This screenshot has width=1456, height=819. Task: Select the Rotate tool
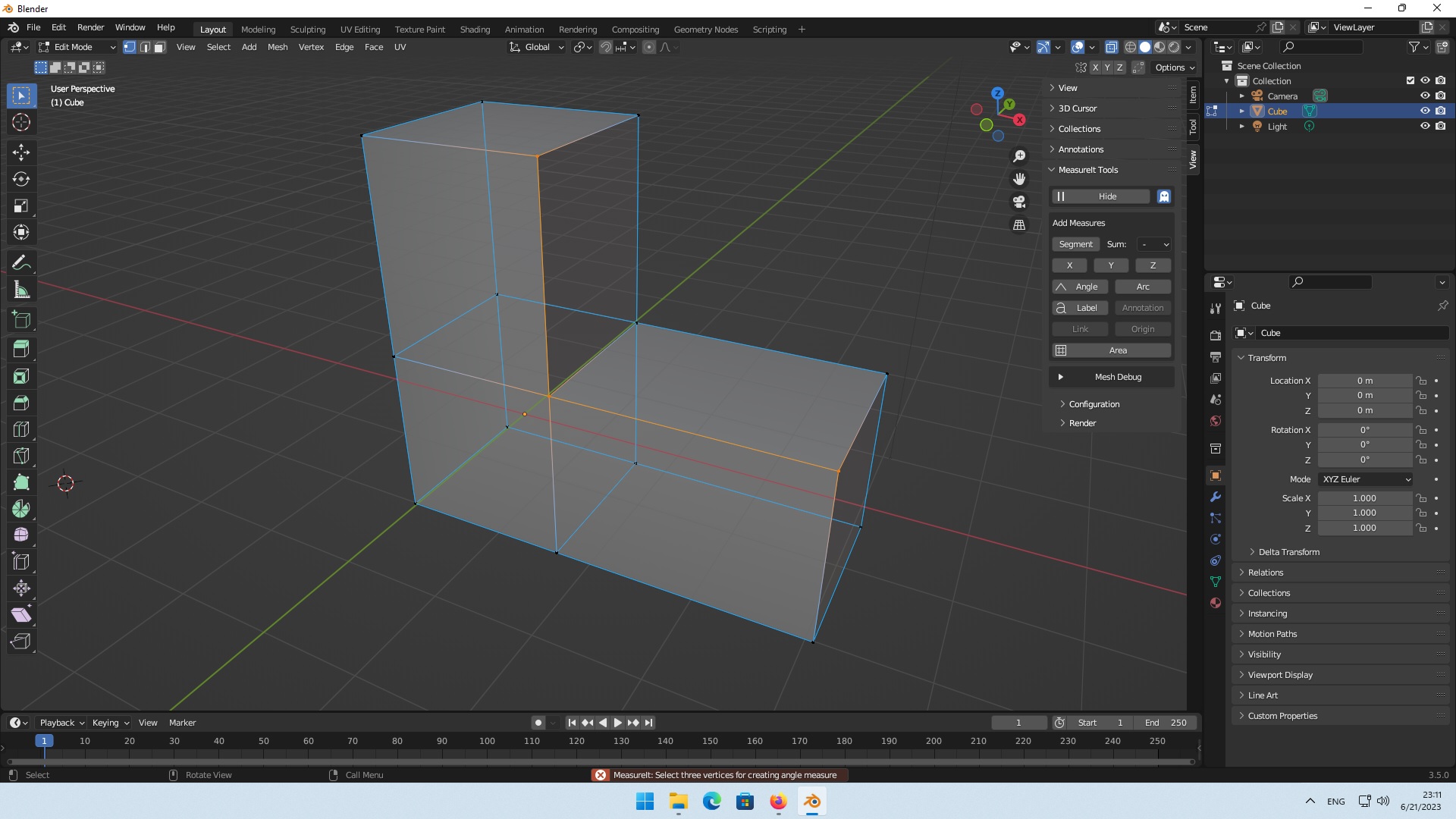21,179
